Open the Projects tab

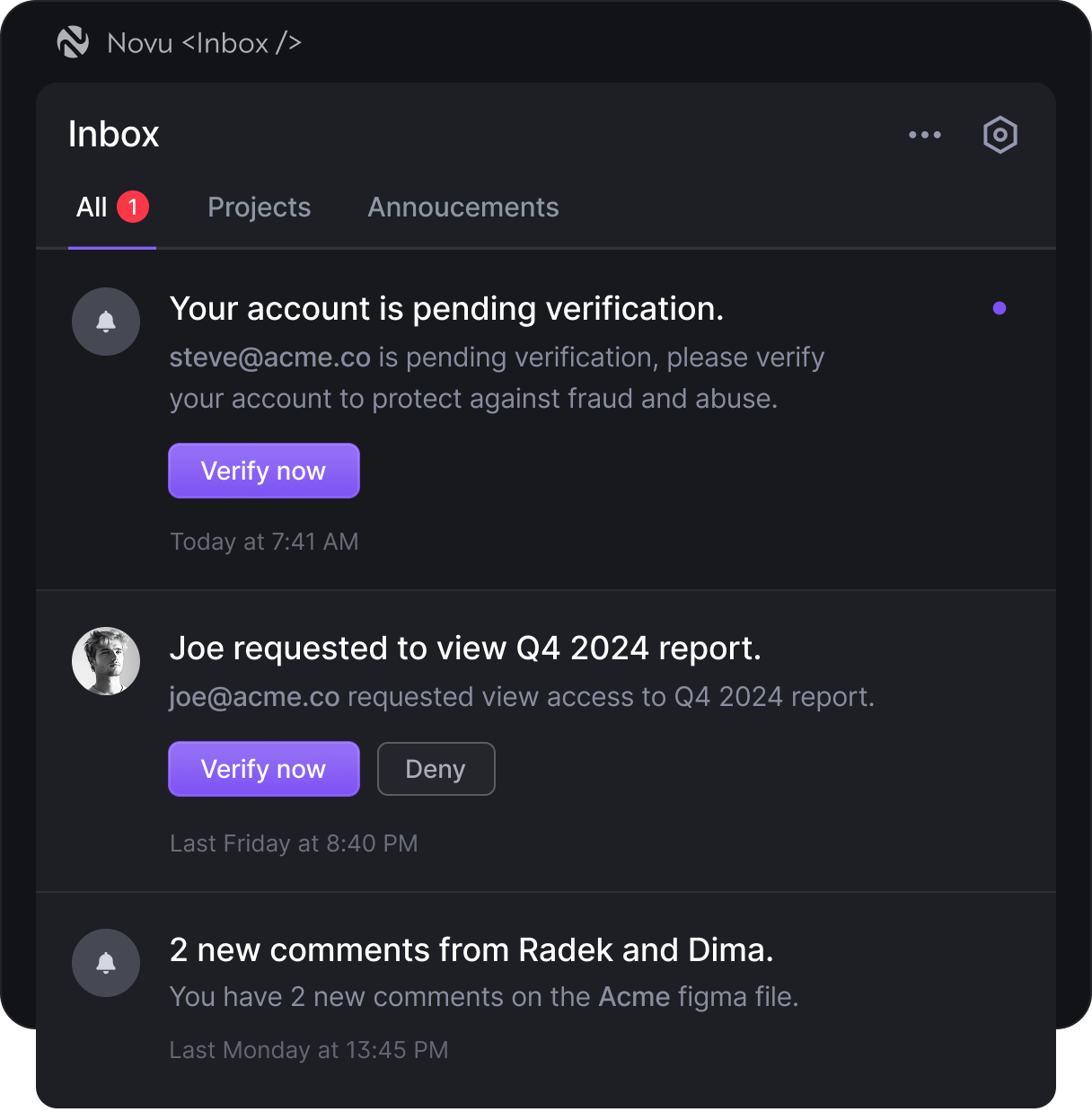pos(259,207)
